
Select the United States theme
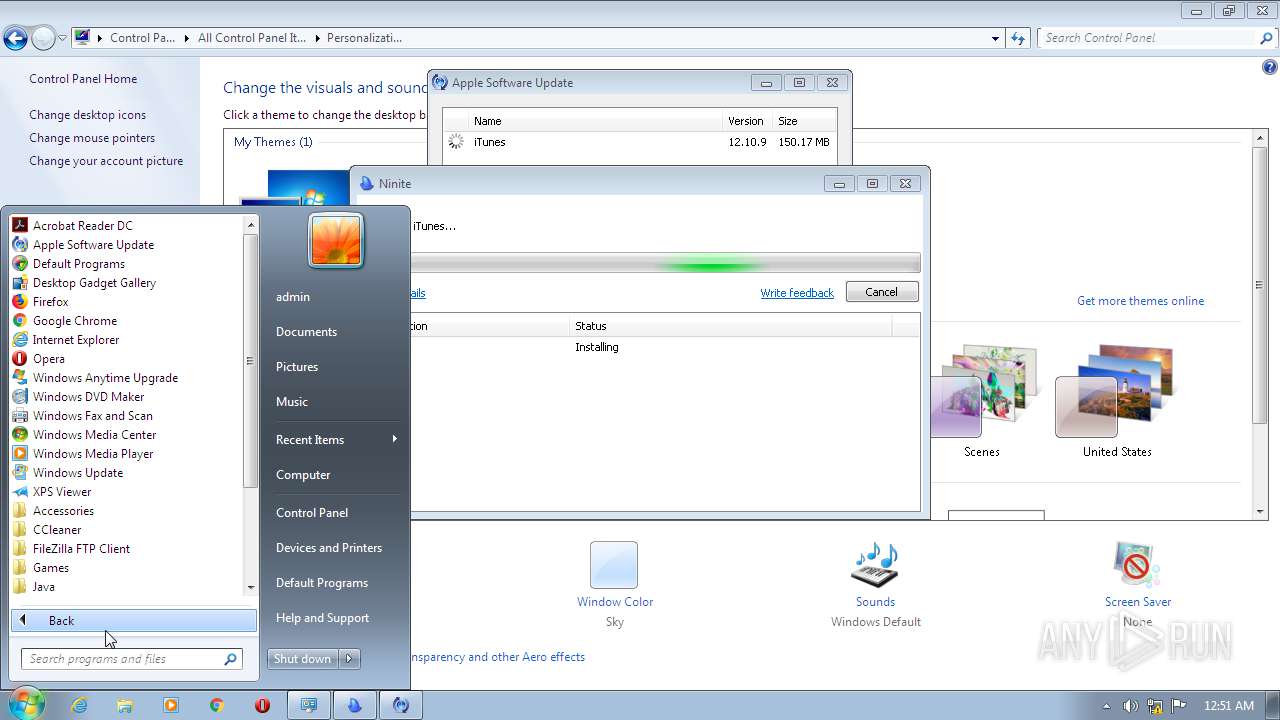1117,401
